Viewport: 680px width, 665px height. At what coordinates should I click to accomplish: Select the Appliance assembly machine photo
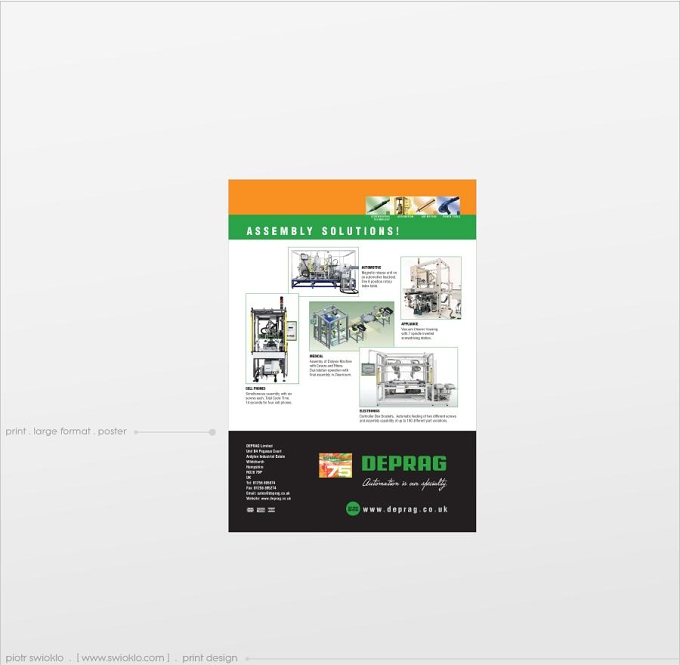(x=431, y=288)
